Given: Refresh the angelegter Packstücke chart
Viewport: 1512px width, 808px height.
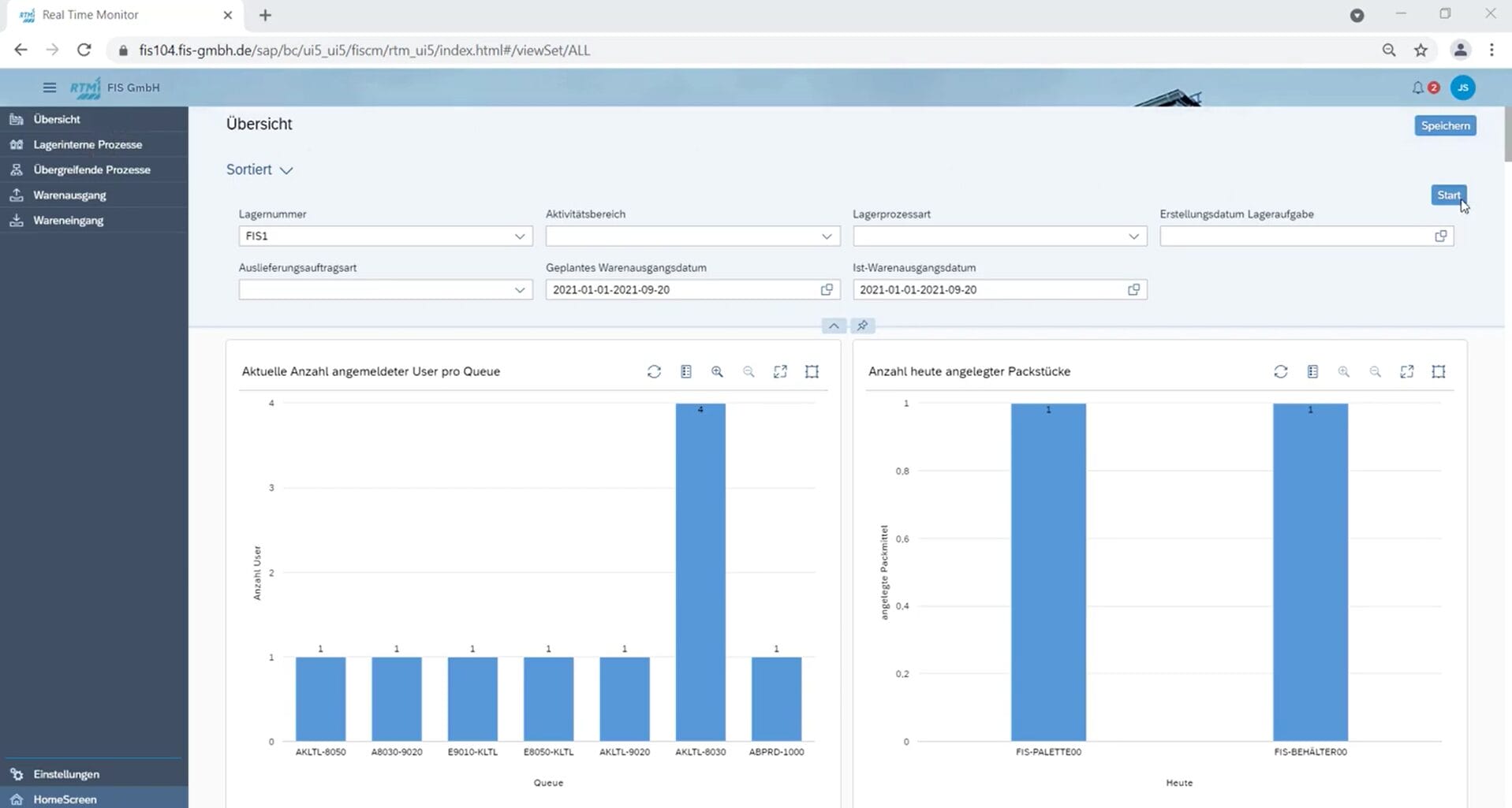Looking at the screenshot, I should pos(1281,371).
